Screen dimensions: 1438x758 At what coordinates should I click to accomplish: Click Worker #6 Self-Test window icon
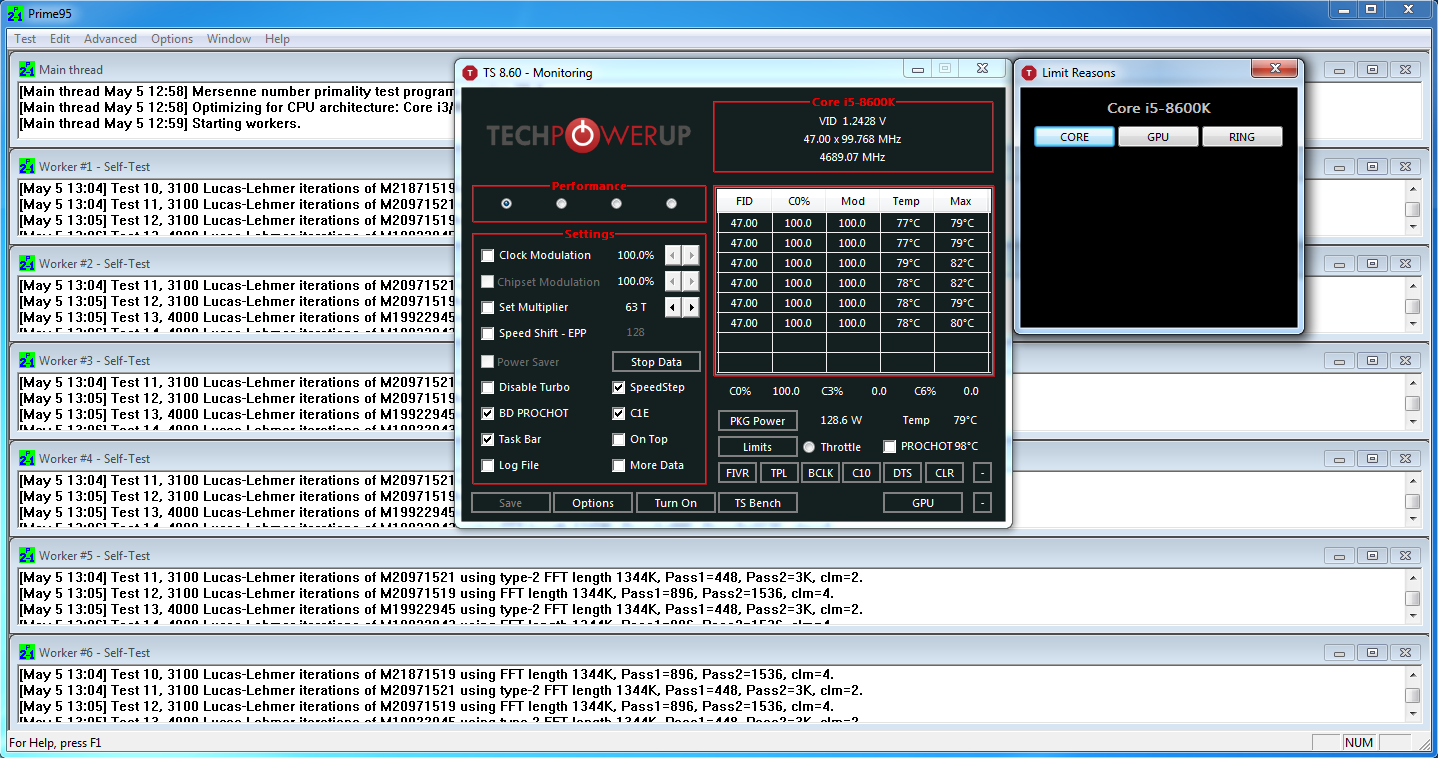point(27,652)
